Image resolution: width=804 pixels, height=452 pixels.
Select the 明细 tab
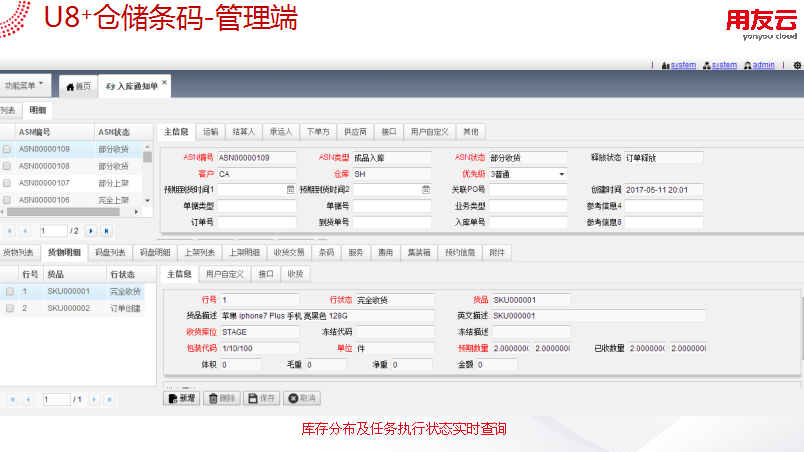point(37,110)
